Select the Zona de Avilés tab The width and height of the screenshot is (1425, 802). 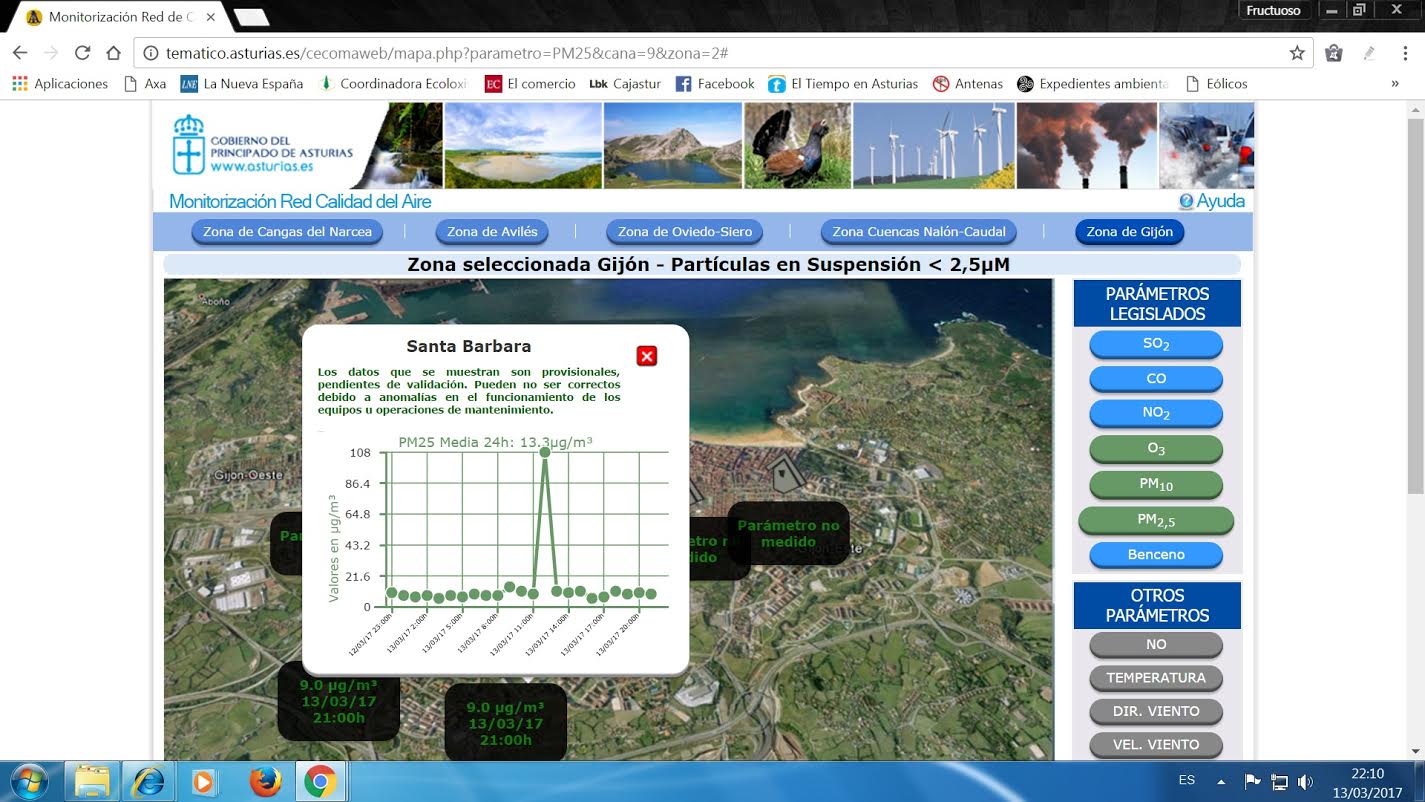[492, 232]
